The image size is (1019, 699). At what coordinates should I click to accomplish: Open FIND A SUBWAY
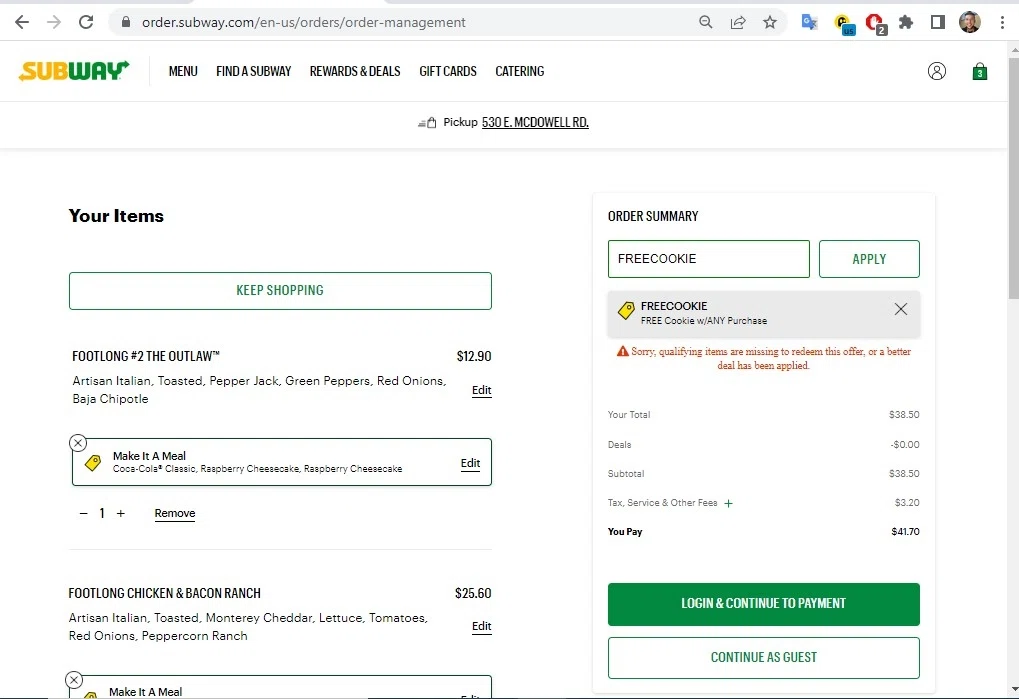pos(253,71)
